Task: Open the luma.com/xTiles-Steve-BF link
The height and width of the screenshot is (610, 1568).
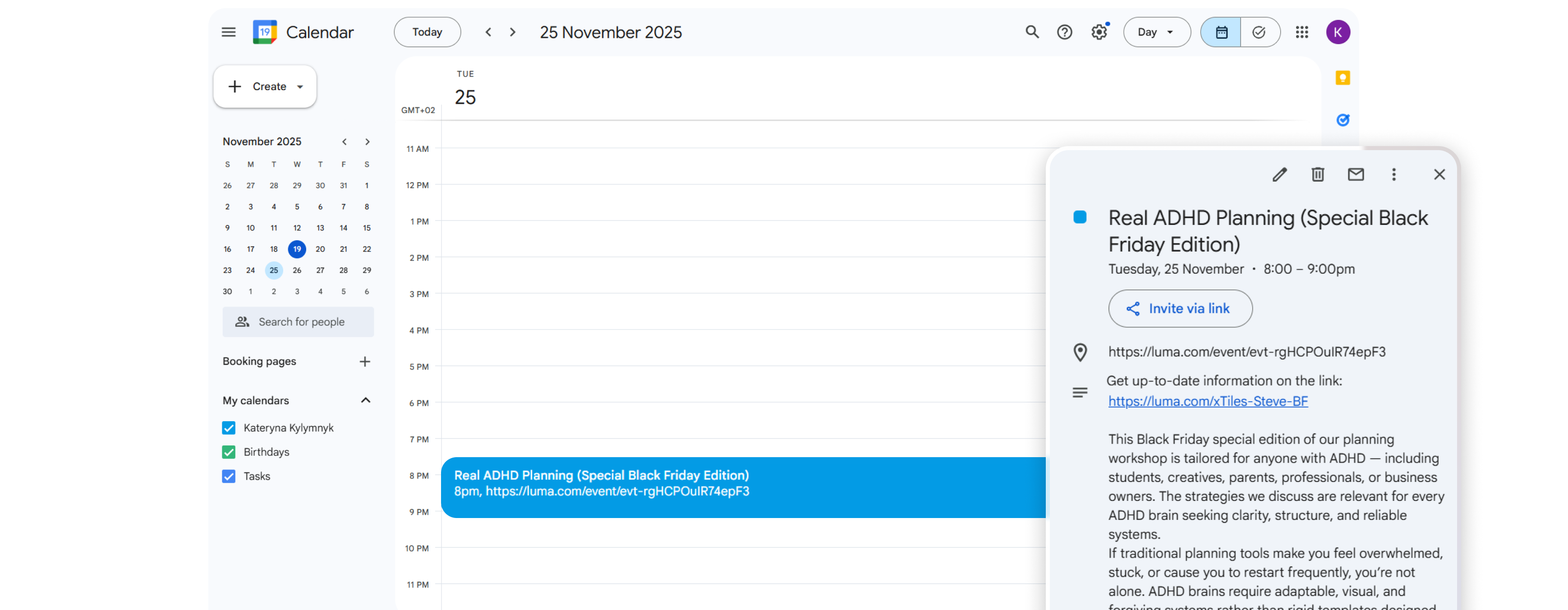Action: 1208,401
